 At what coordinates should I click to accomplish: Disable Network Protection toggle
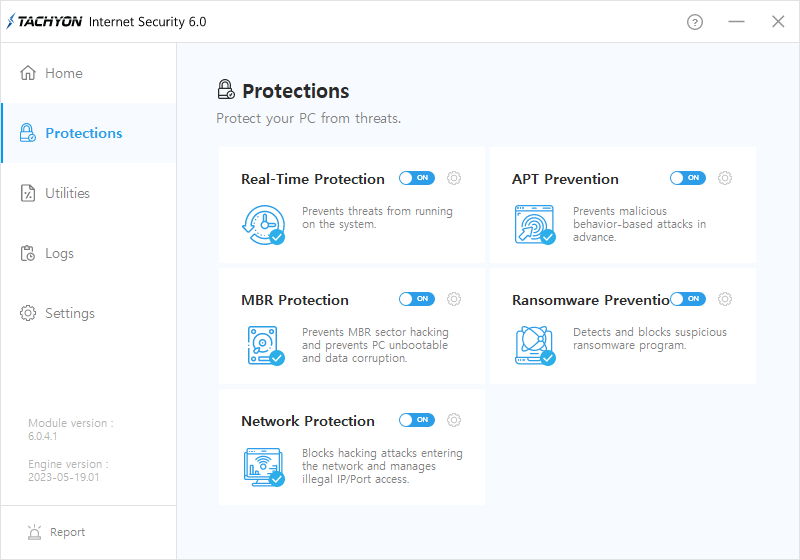416,420
